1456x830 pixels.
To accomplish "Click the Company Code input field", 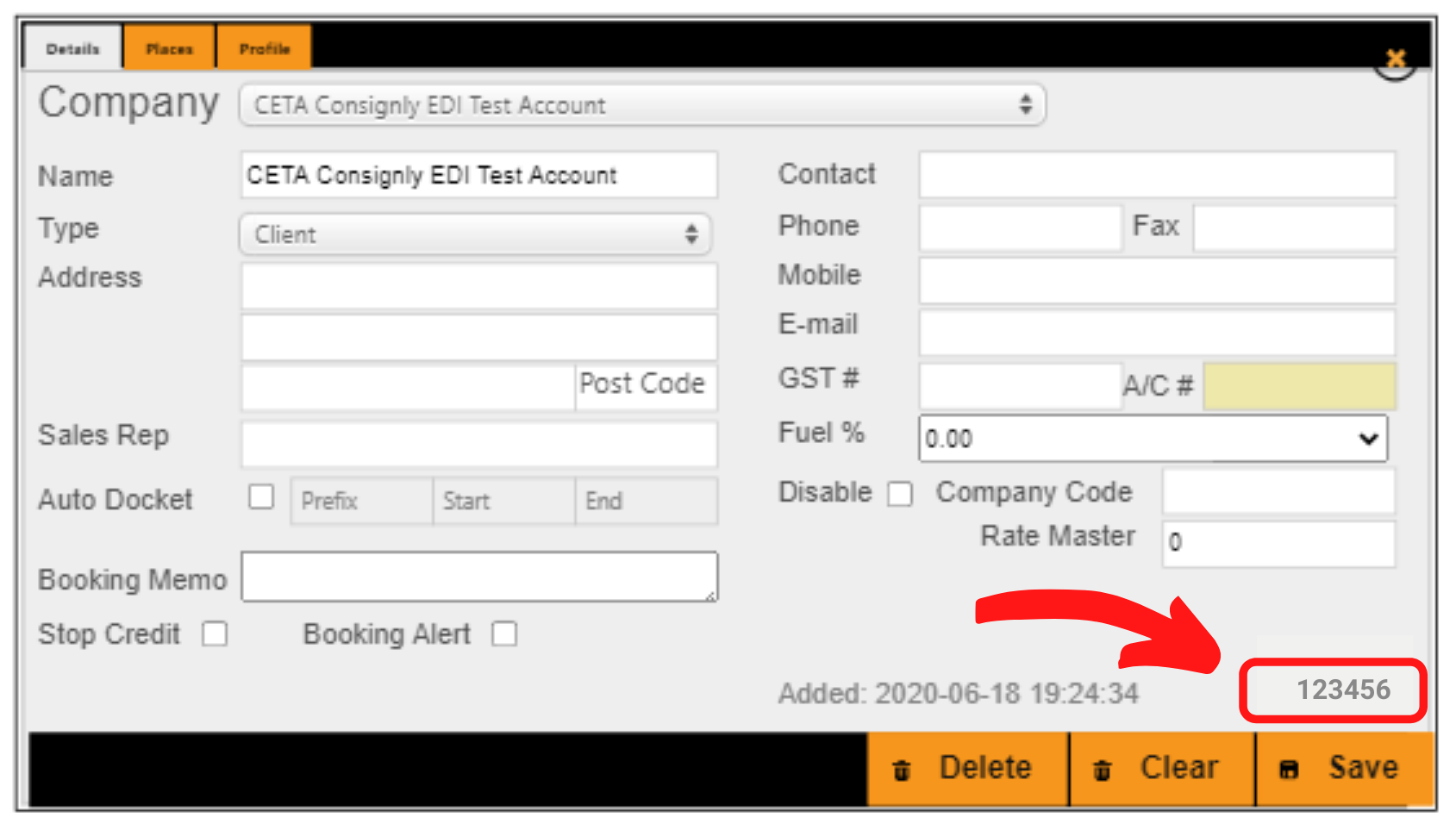I will tap(1278, 492).
